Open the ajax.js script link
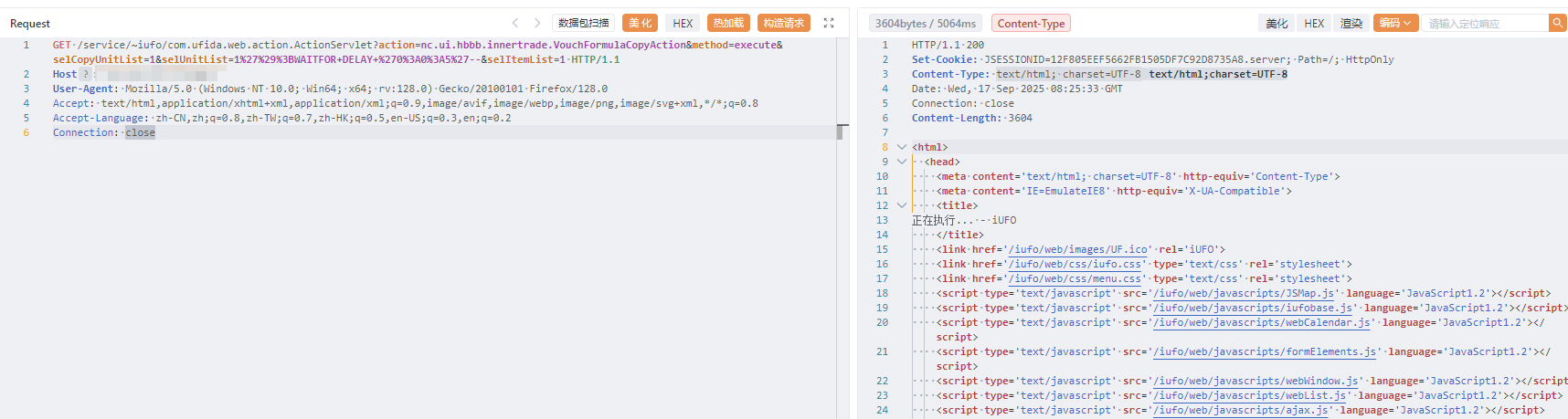 [1241, 410]
